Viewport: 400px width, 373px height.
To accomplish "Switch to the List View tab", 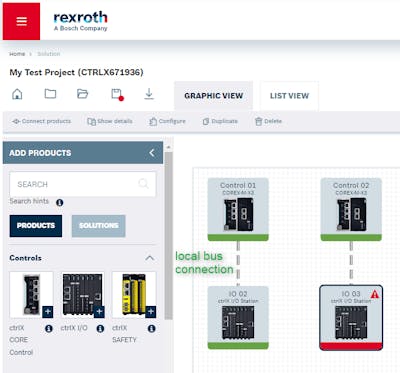I will [289, 96].
